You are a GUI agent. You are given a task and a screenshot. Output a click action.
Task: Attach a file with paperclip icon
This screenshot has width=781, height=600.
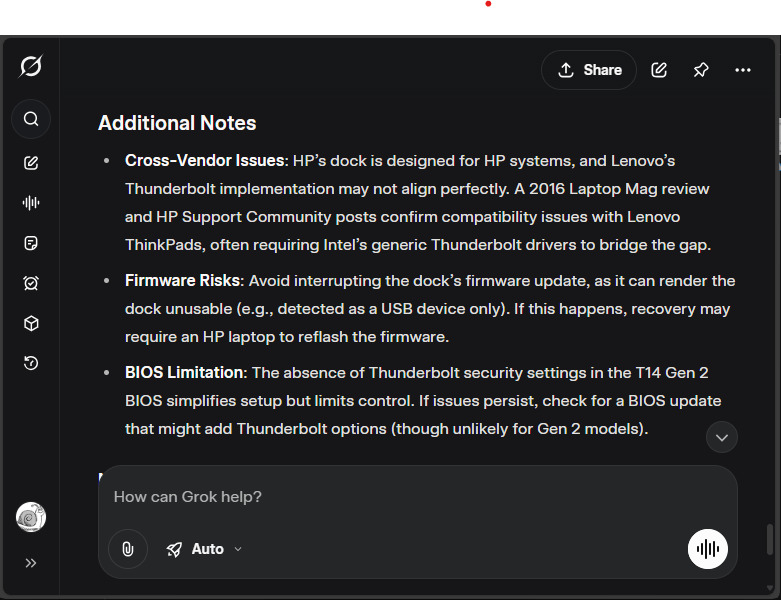(128, 549)
